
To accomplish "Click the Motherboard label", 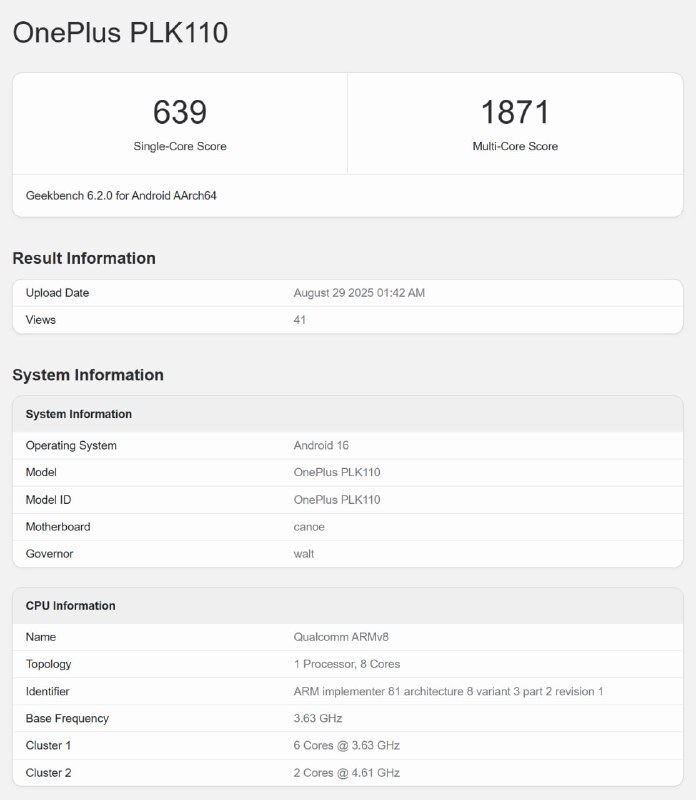I will click(58, 527).
